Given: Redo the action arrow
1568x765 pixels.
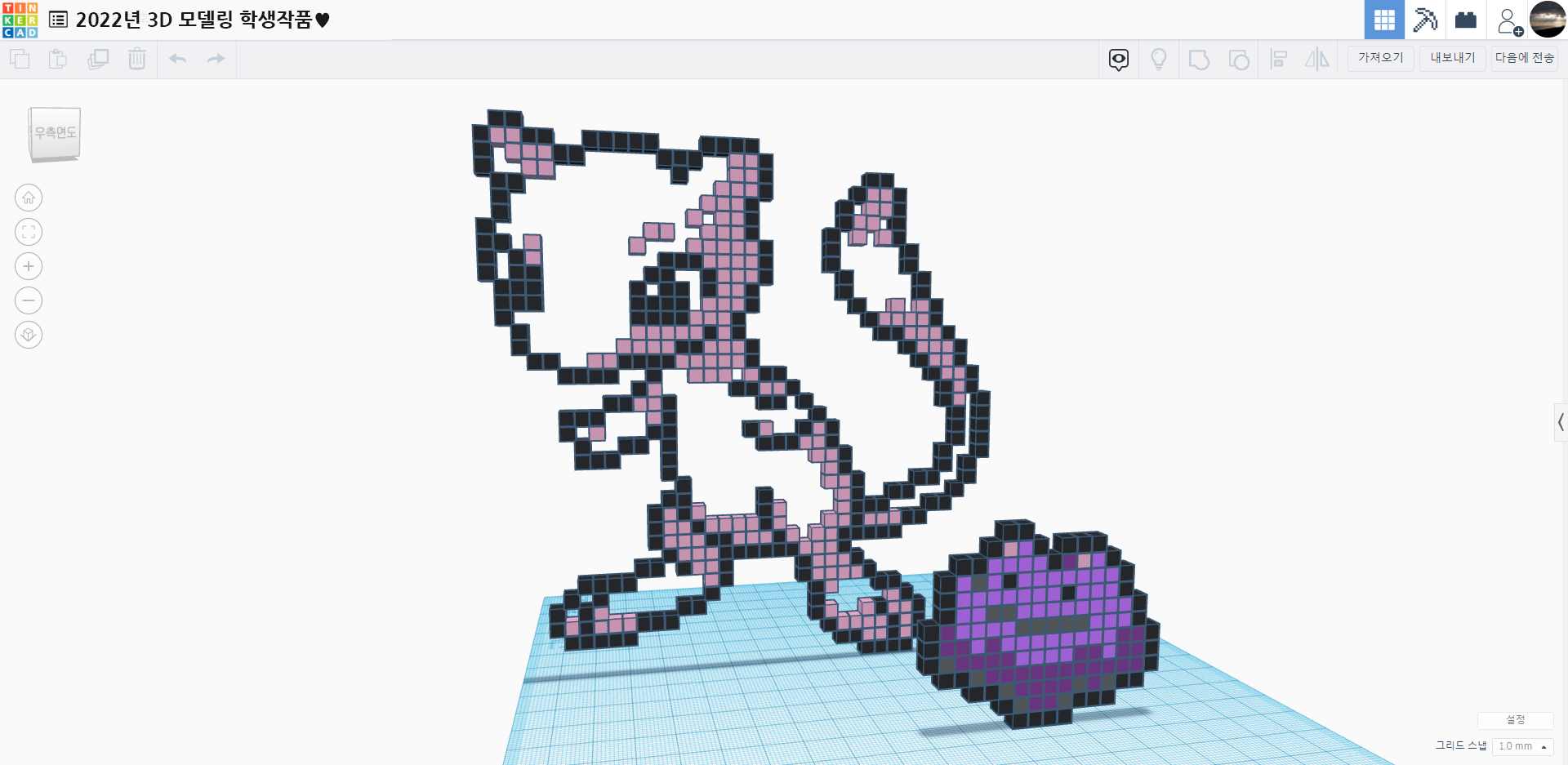Looking at the screenshot, I should [216, 59].
